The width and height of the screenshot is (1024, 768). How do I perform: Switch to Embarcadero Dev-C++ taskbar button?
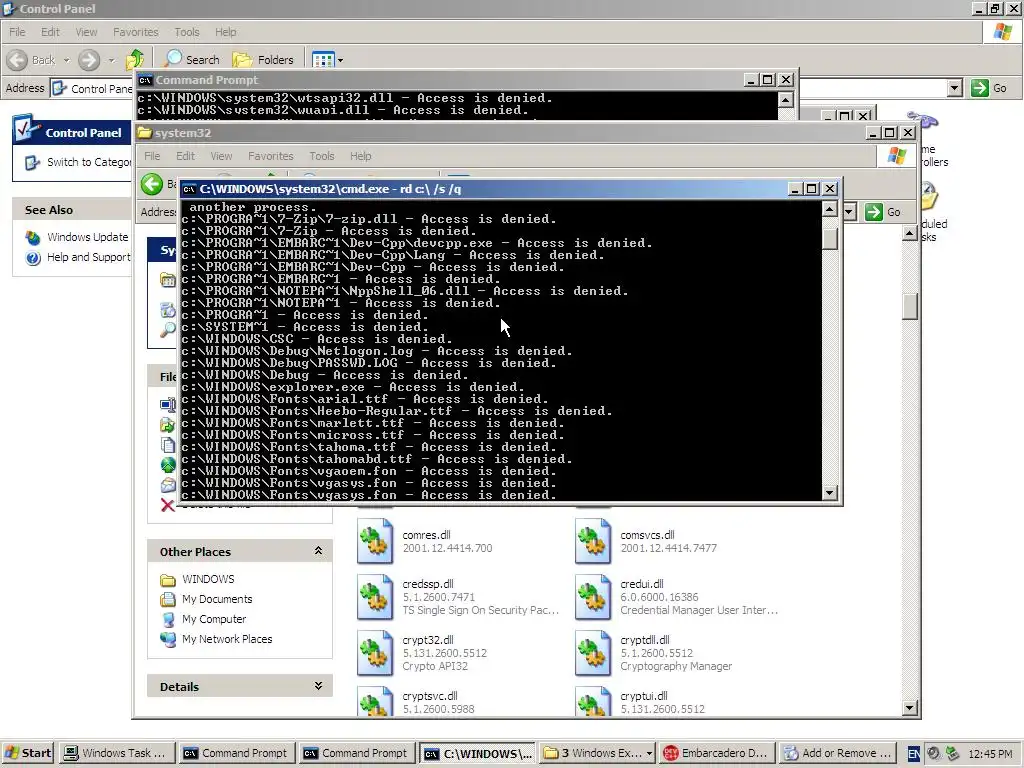coord(717,753)
